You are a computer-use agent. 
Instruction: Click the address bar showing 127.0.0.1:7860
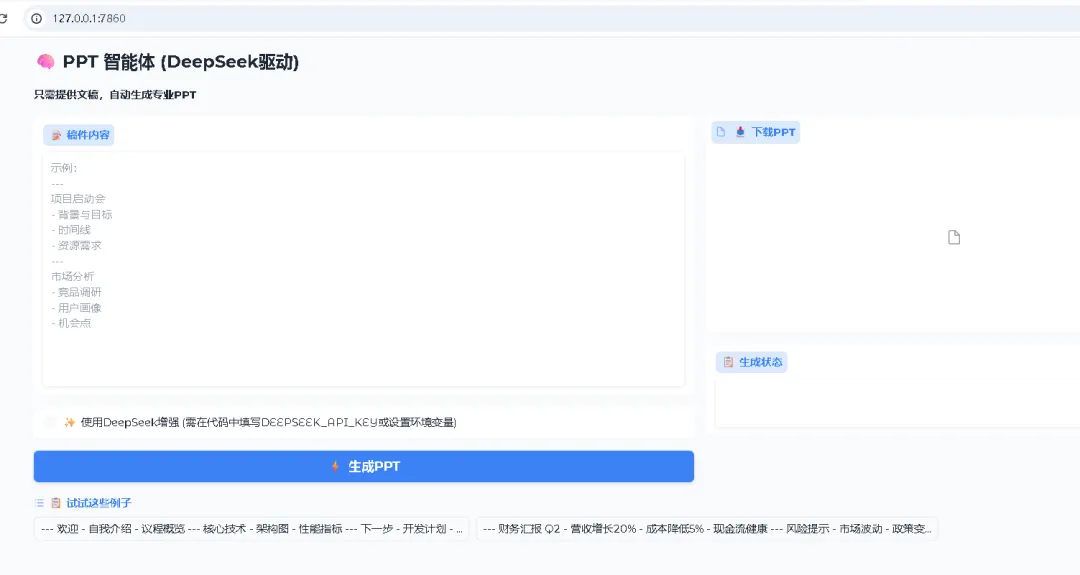point(551,19)
